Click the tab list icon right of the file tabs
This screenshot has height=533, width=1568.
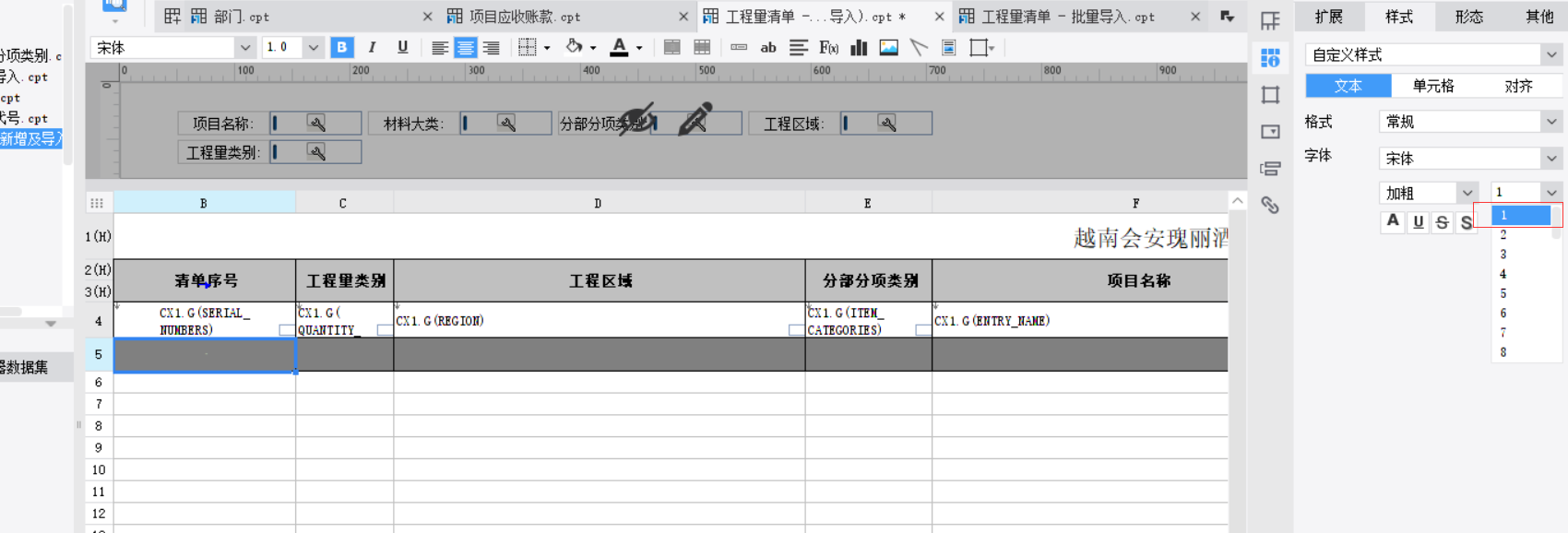[x=1227, y=16]
